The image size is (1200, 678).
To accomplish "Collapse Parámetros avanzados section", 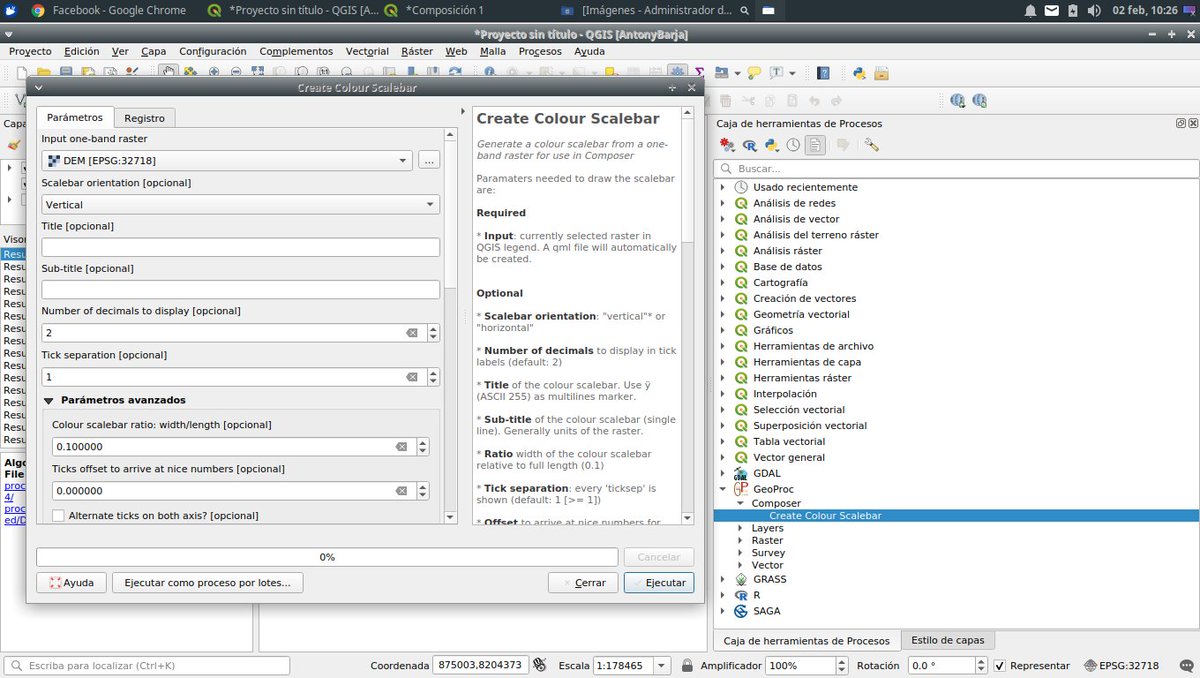I will click(x=48, y=400).
